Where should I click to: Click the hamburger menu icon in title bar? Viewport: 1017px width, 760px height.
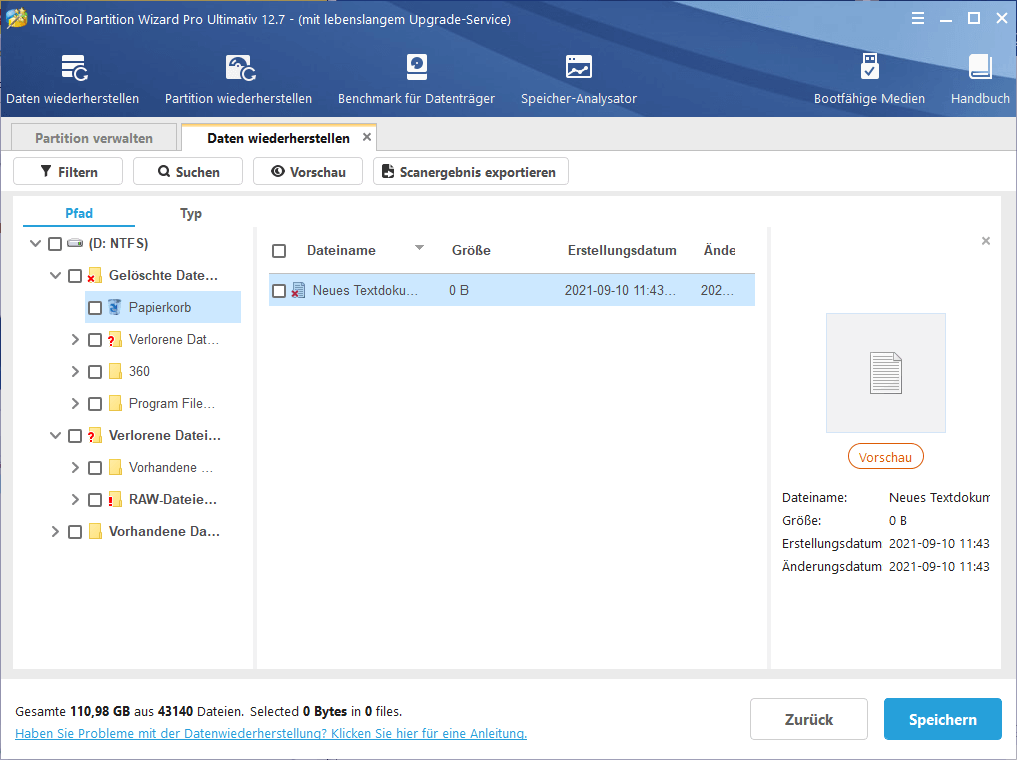(918, 18)
